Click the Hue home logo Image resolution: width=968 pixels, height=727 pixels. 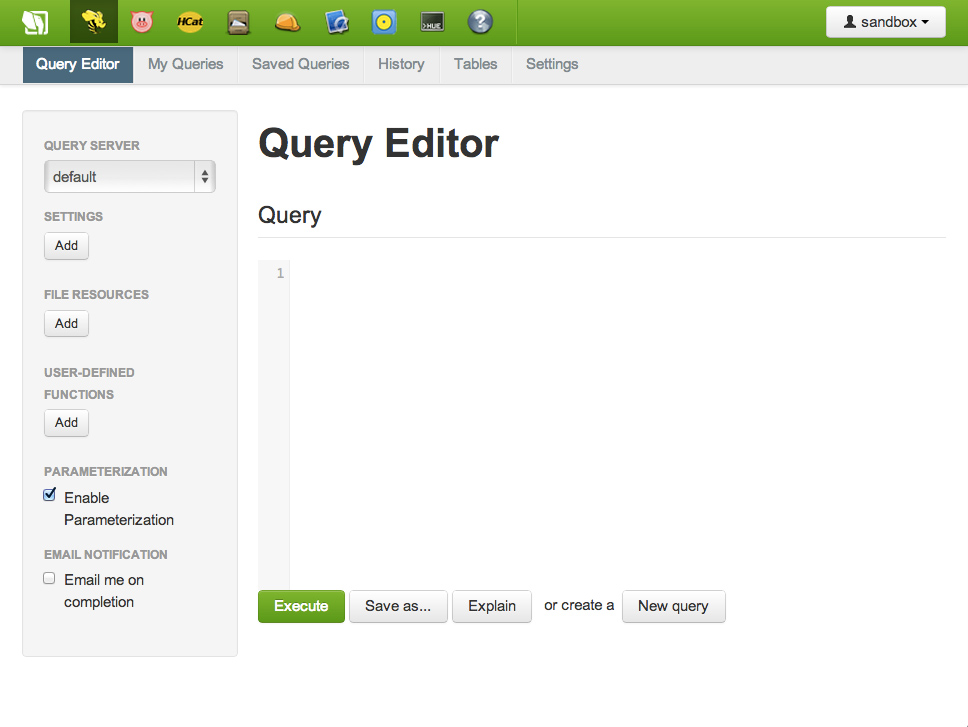coord(36,22)
